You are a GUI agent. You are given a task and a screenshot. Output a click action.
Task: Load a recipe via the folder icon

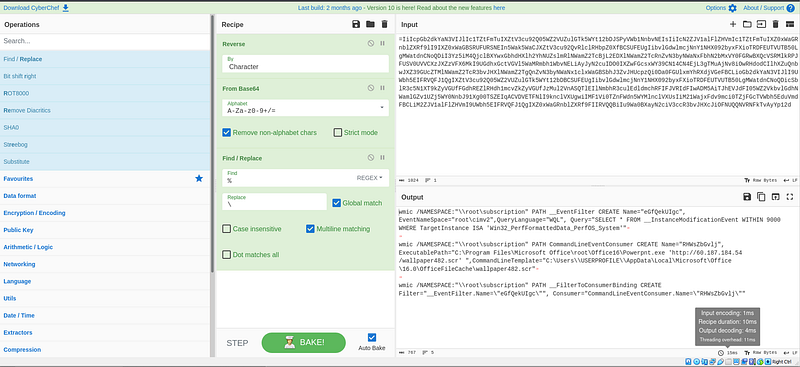[x=370, y=24]
